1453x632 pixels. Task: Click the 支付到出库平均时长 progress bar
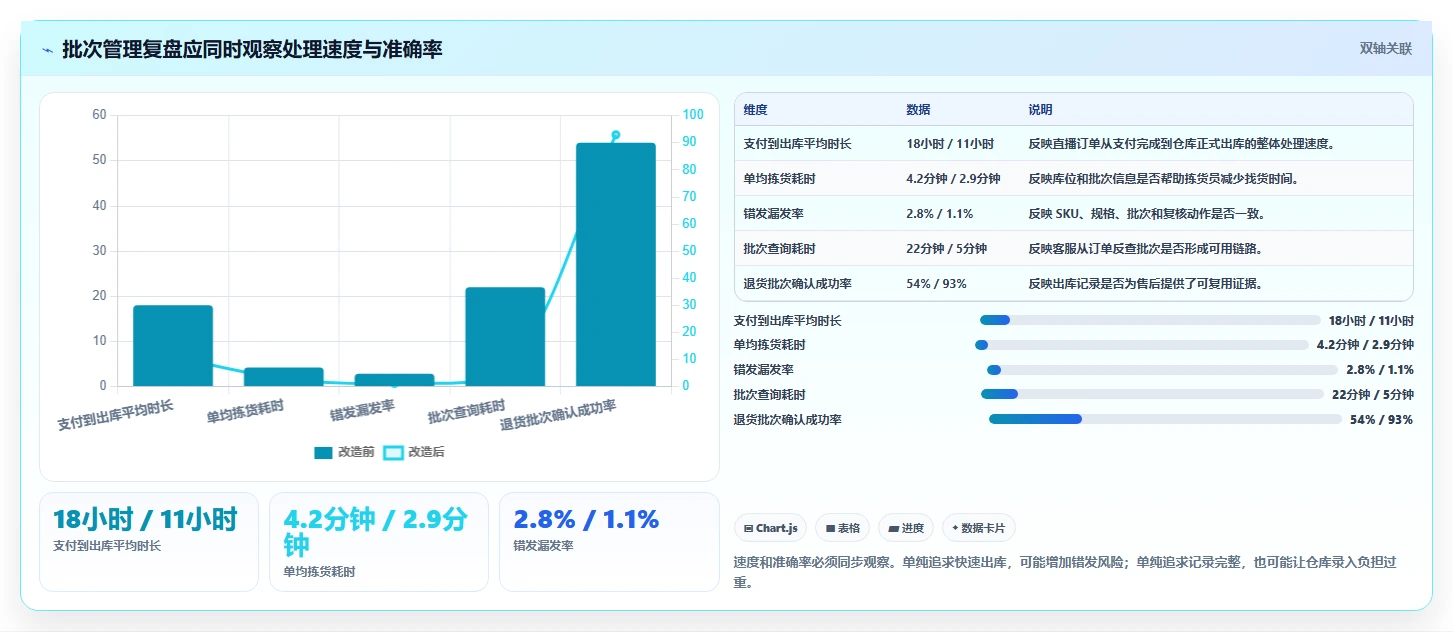[x=1150, y=320]
